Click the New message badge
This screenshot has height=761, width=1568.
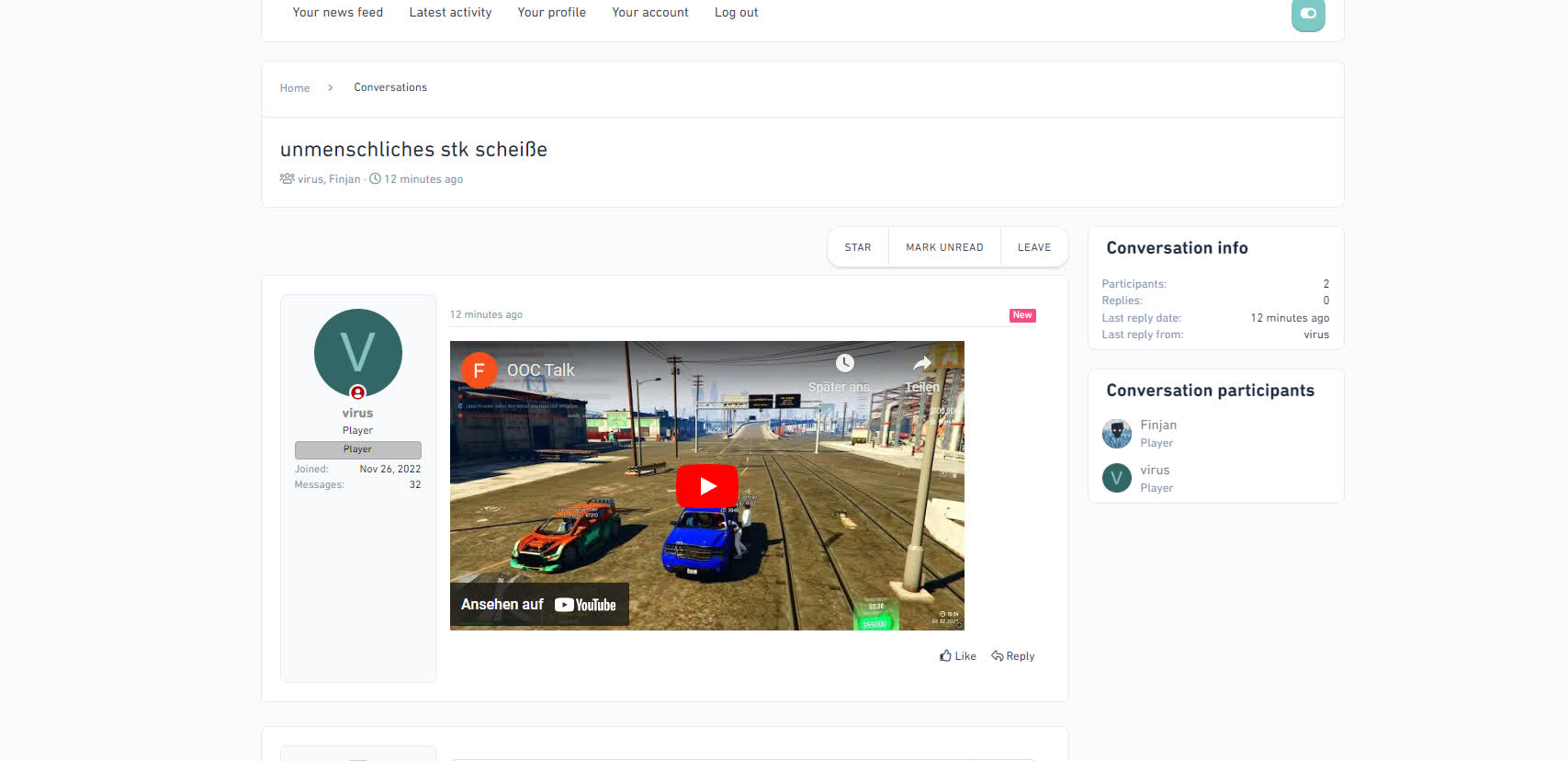(1022, 315)
